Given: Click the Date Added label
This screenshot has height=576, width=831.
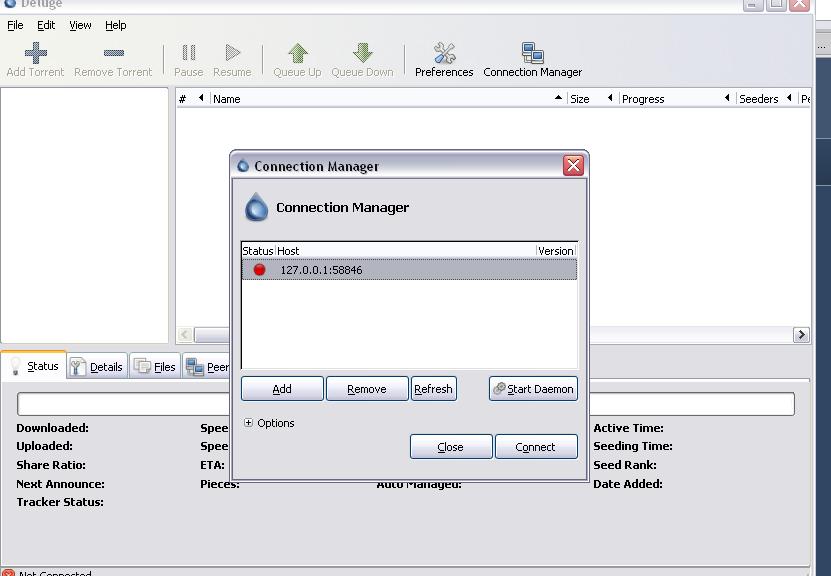Looking at the screenshot, I should (x=628, y=484).
